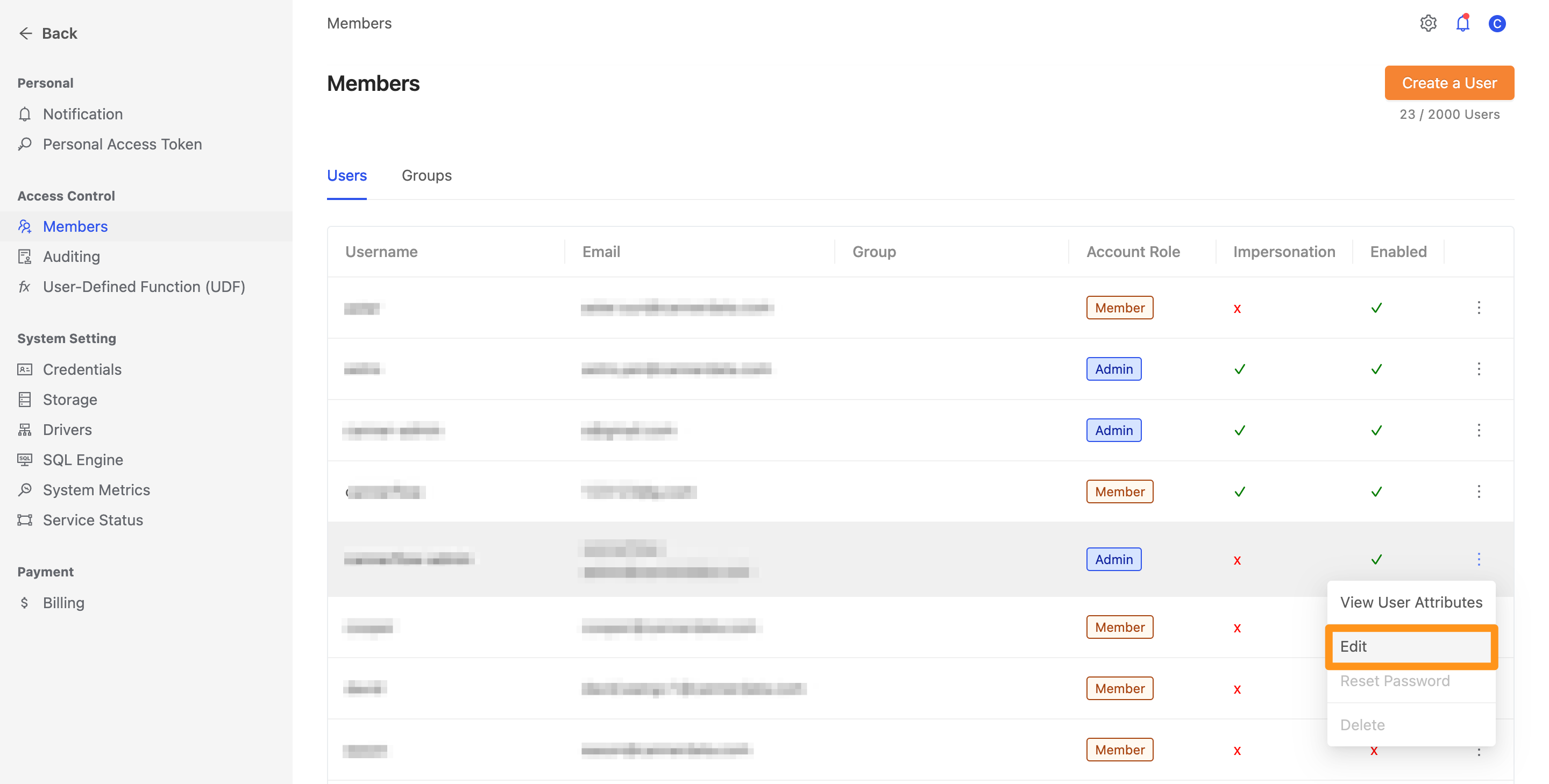Screen dimensions: 1549x784
Task: Toggle impersonation checkmark for Admin user
Action: [x=1238, y=560]
